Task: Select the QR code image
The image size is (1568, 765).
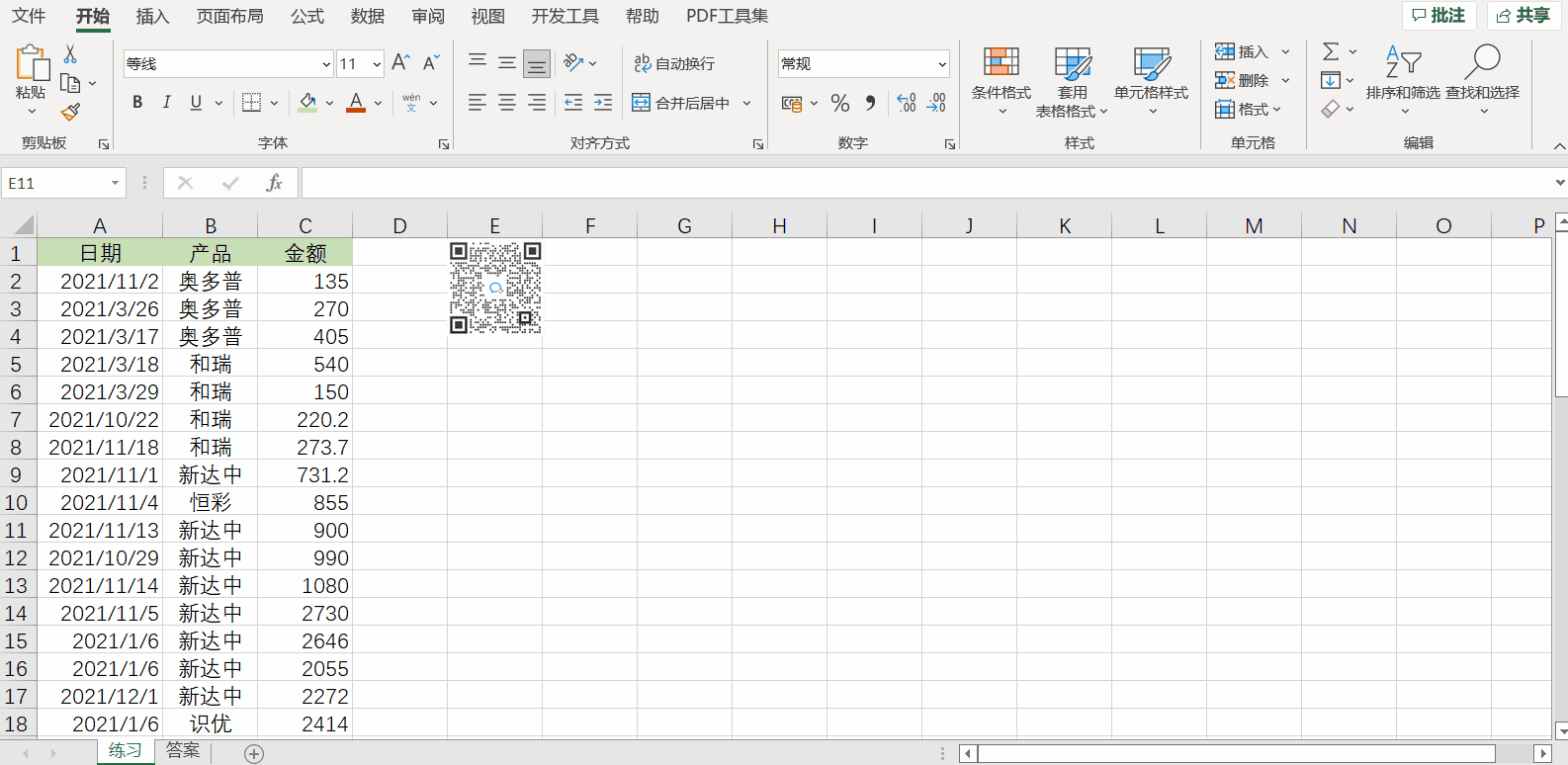Action: (495, 288)
